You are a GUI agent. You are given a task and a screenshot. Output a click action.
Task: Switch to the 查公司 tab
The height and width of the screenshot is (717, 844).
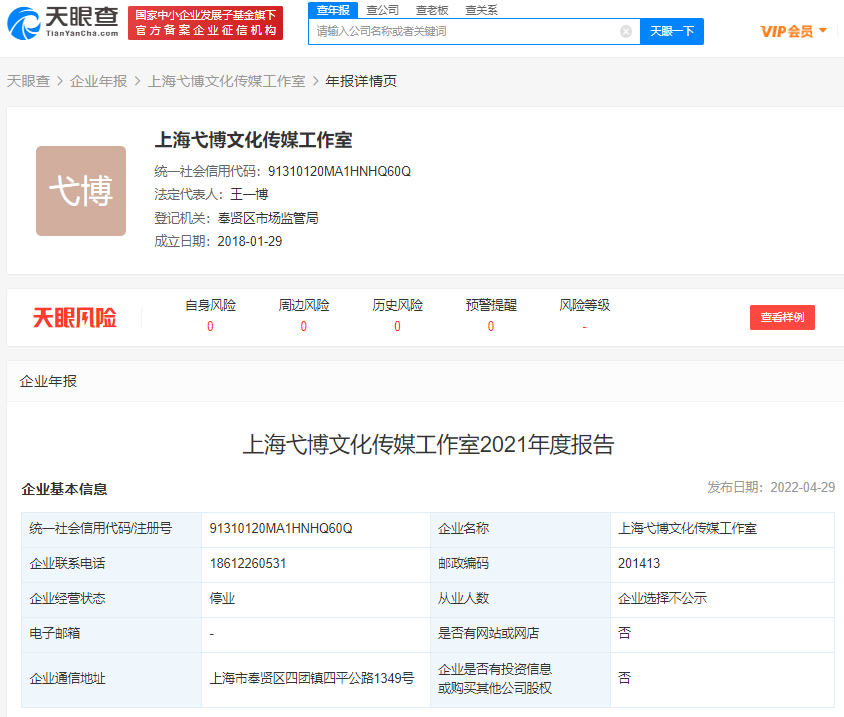coord(383,10)
